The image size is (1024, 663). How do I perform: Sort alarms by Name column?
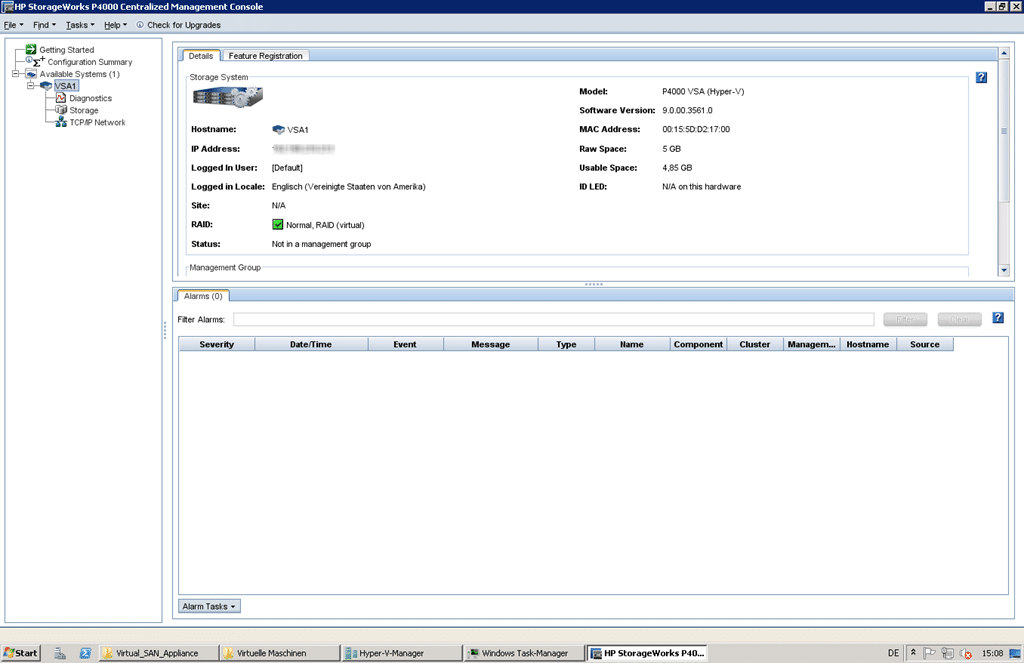[632, 344]
